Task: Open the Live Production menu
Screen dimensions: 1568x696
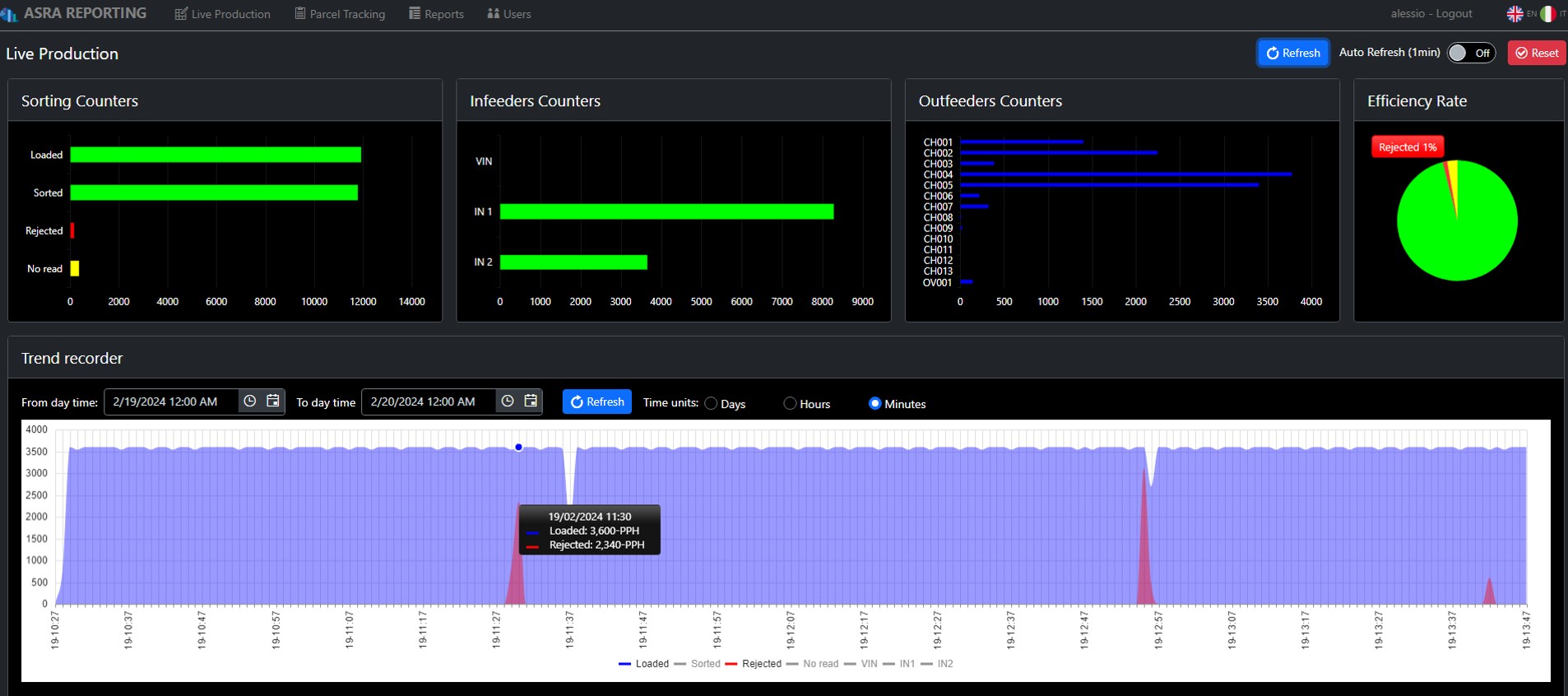Action: [223, 14]
